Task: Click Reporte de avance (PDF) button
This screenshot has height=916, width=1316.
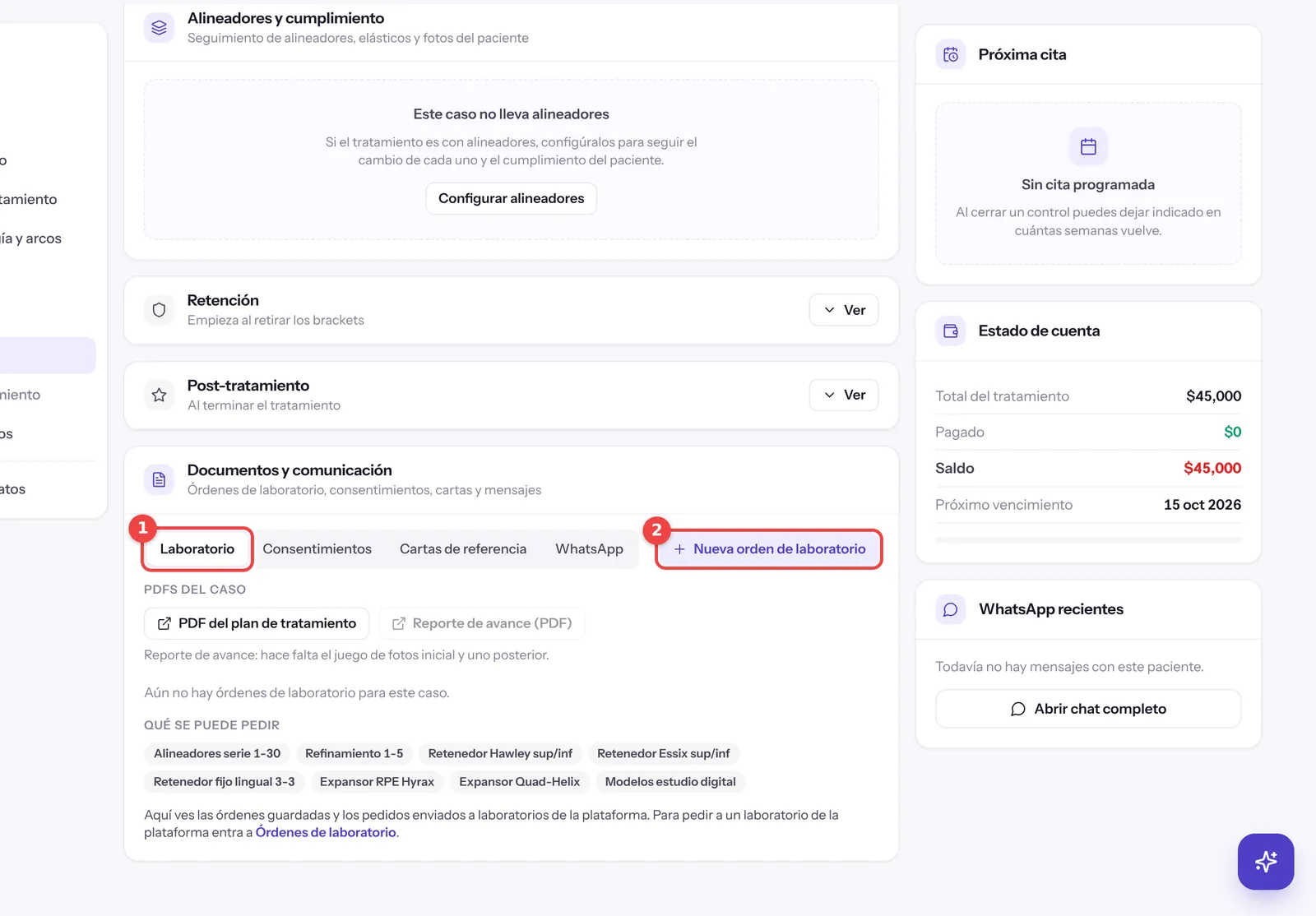Action: click(481, 623)
